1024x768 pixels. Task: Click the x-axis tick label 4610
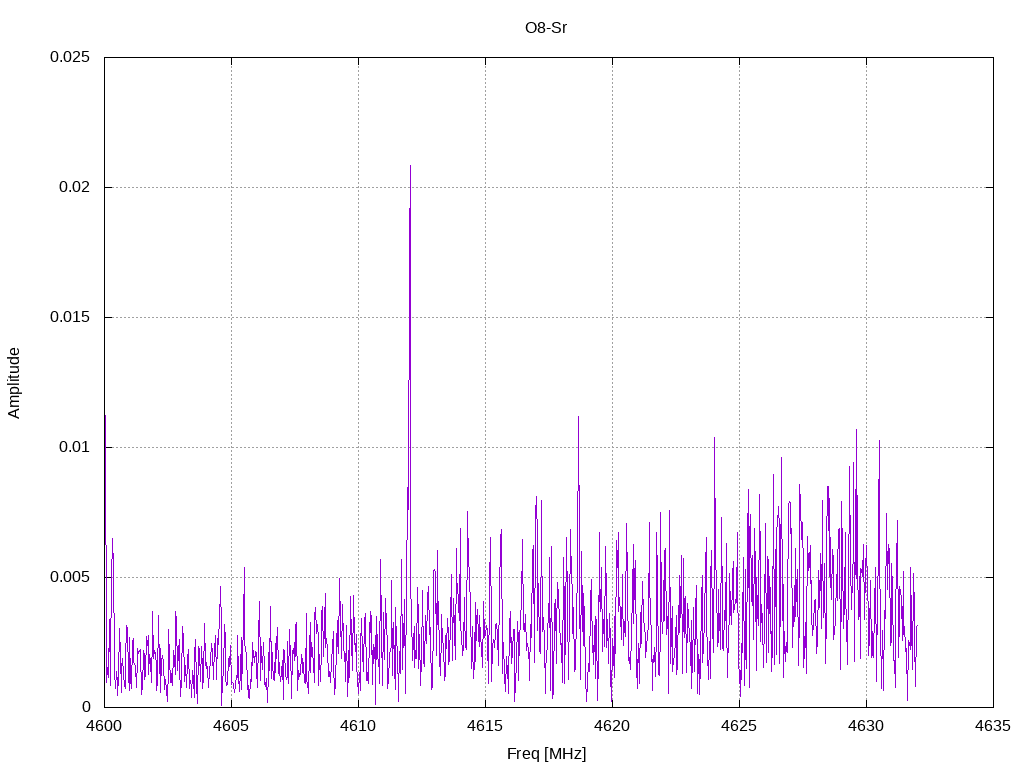[x=358, y=726]
